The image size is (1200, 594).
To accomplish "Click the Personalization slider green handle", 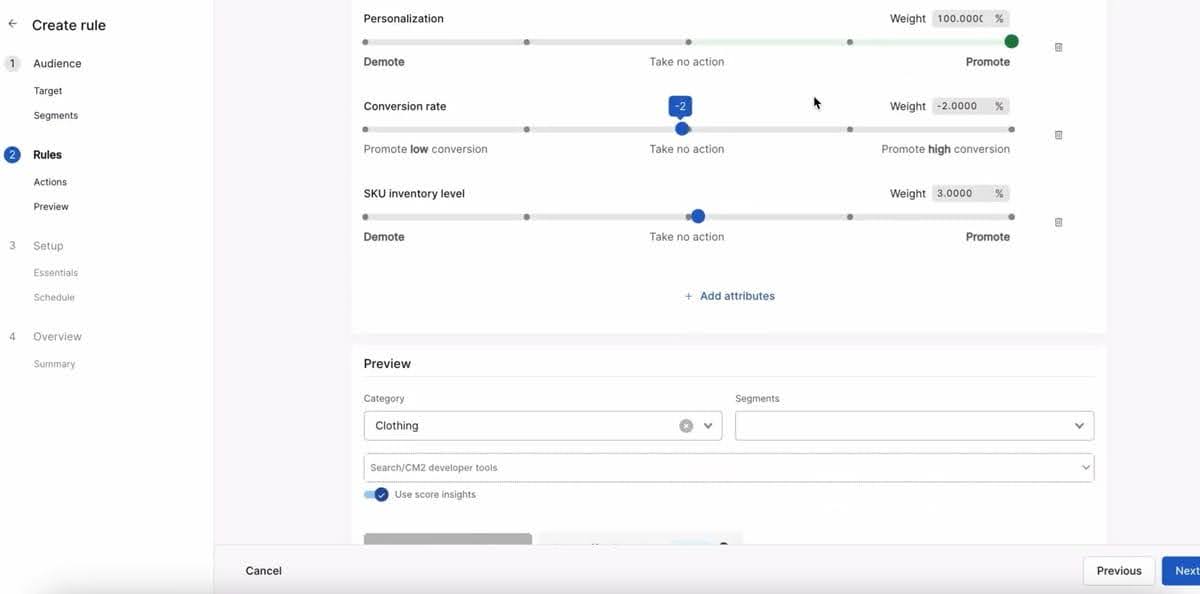I will click(1011, 41).
